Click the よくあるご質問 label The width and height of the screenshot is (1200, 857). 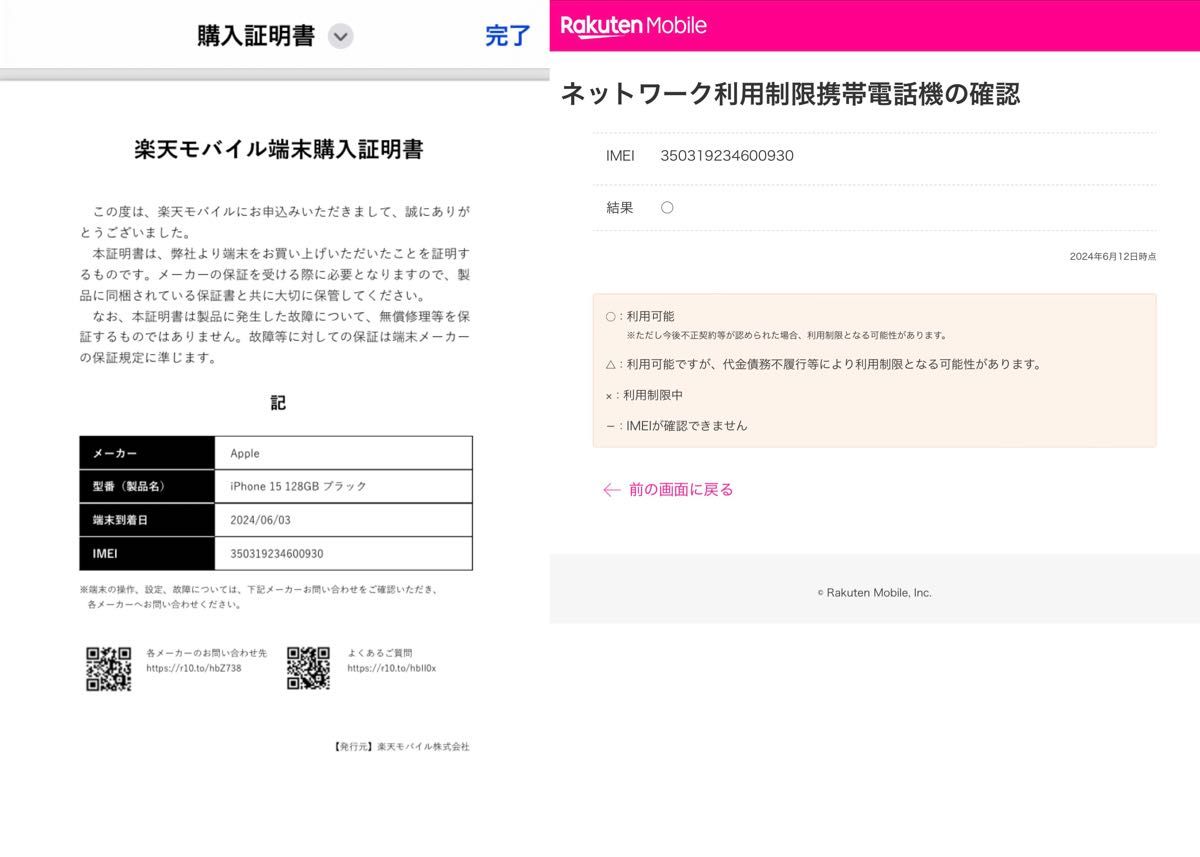click(x=380, y=653)
